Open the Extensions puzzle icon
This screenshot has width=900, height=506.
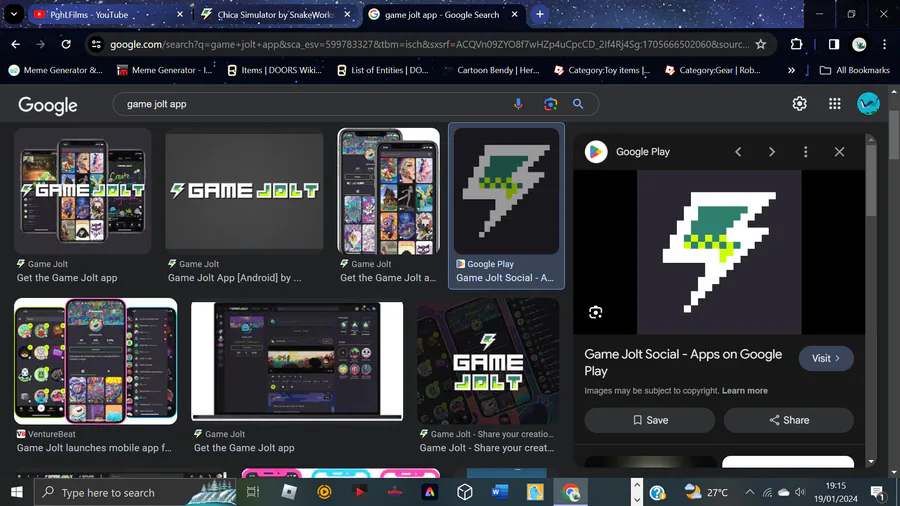pyautogui.click(x=796, y=44)
